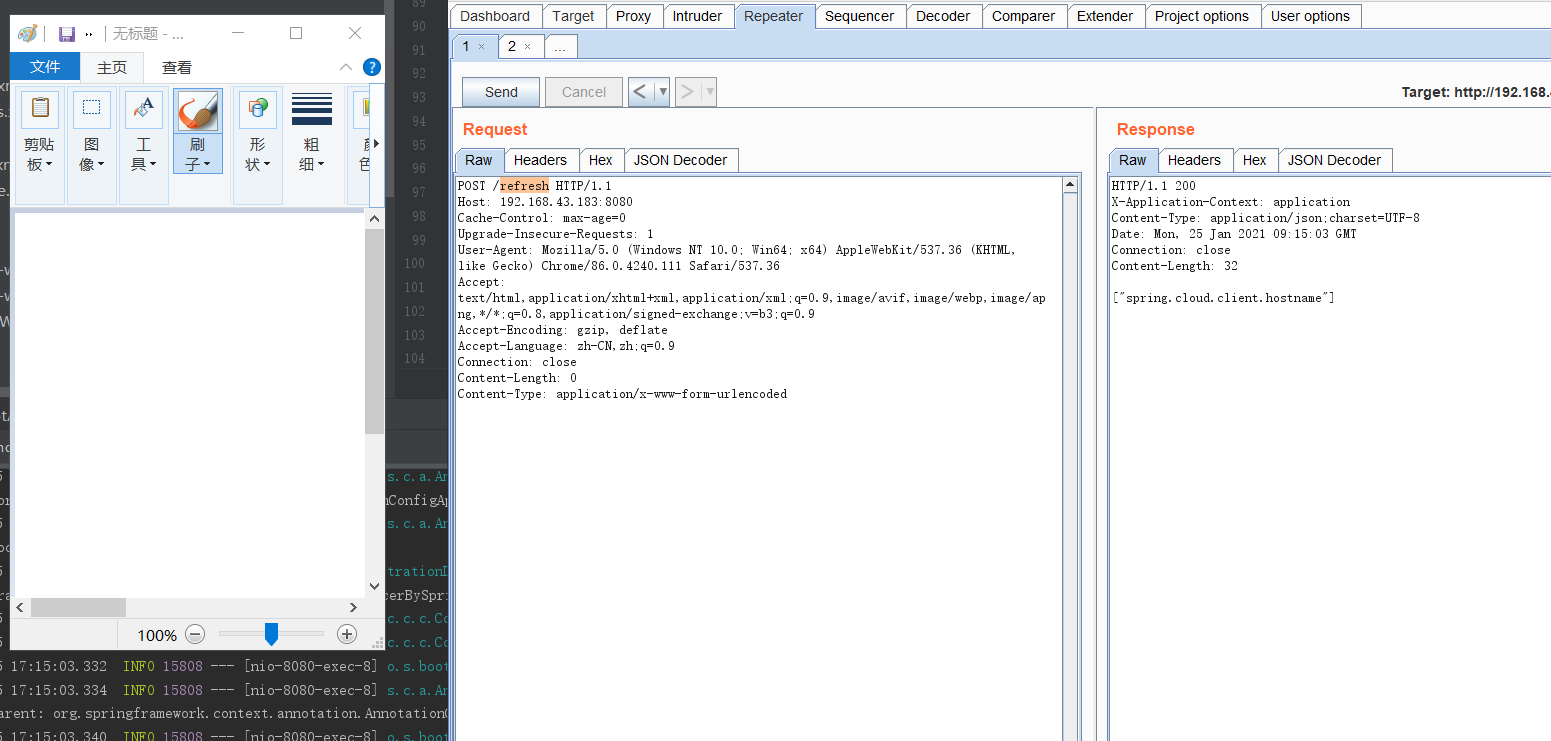Viewport: 1551px width, 741px height.
Task: Click the Paint zoom slider handle
Action: [x=271, y=634]
